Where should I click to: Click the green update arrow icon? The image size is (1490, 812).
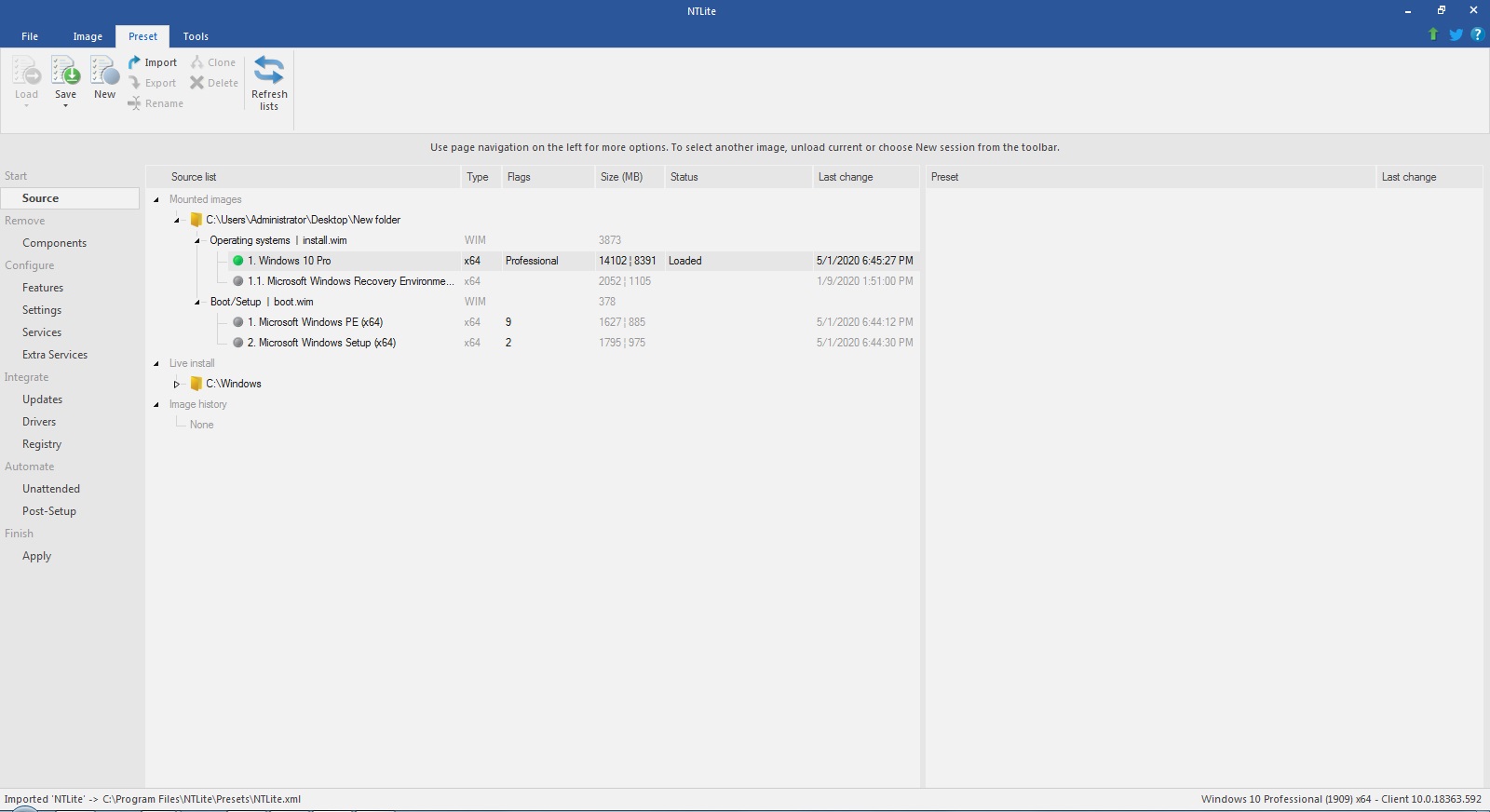1433,34
